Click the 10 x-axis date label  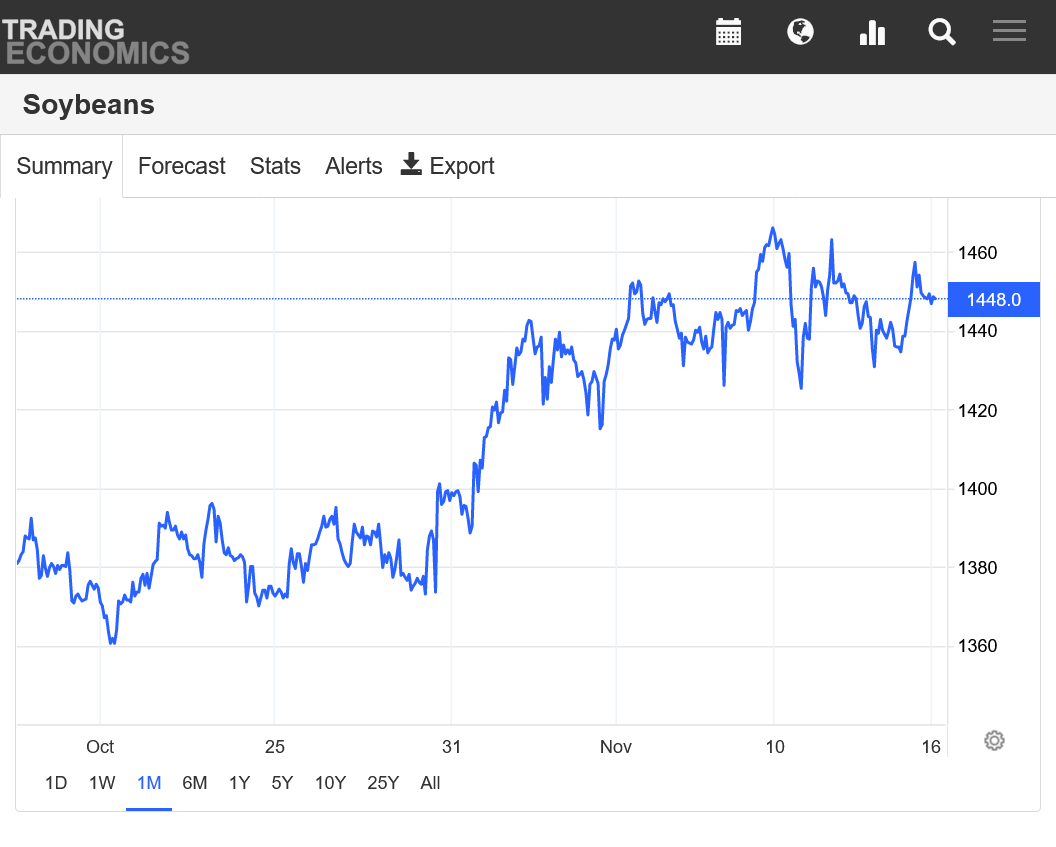(x=774, y=747)
